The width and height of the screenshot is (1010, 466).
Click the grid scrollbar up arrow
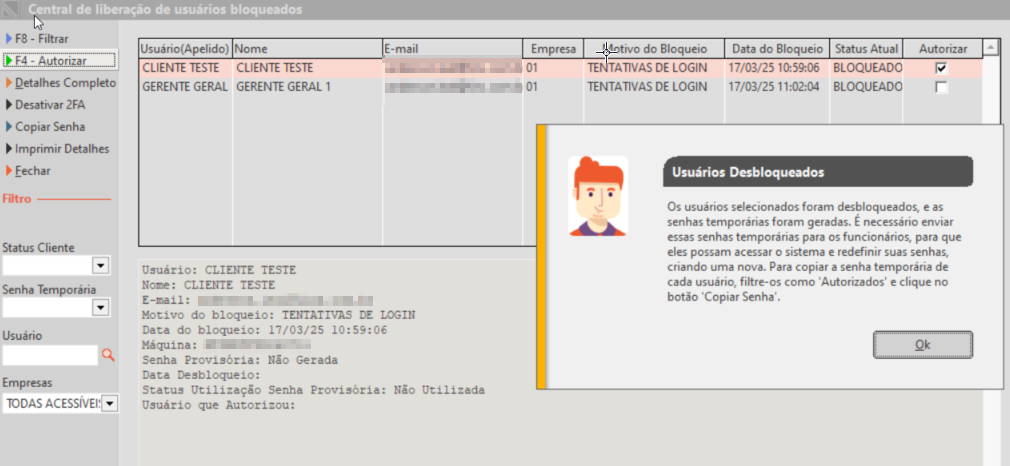click(x=990, y=48)
